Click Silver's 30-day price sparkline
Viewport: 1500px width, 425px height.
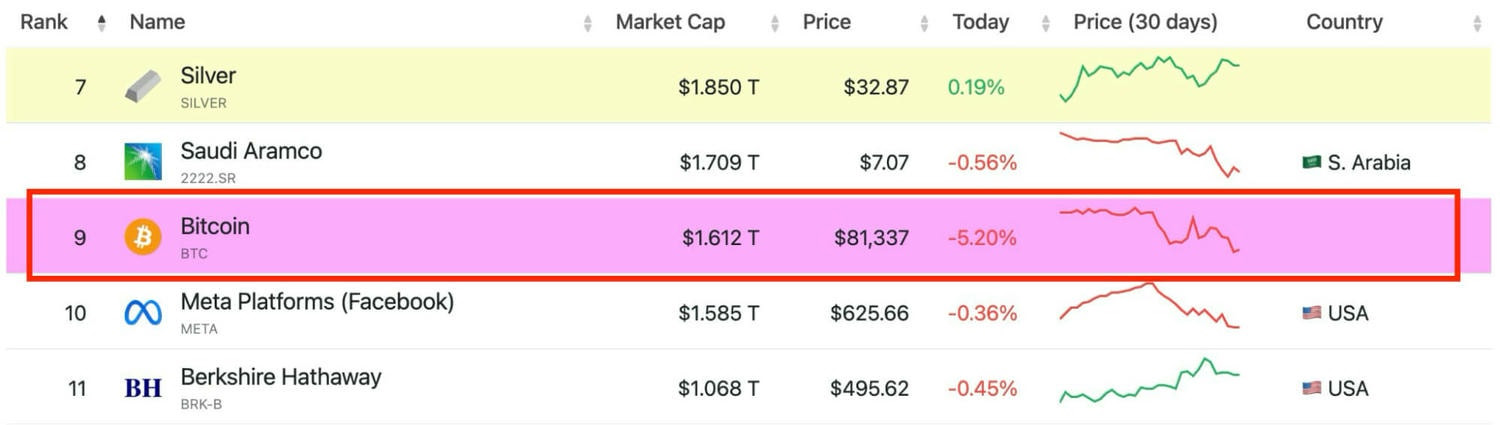(1149, 78)
